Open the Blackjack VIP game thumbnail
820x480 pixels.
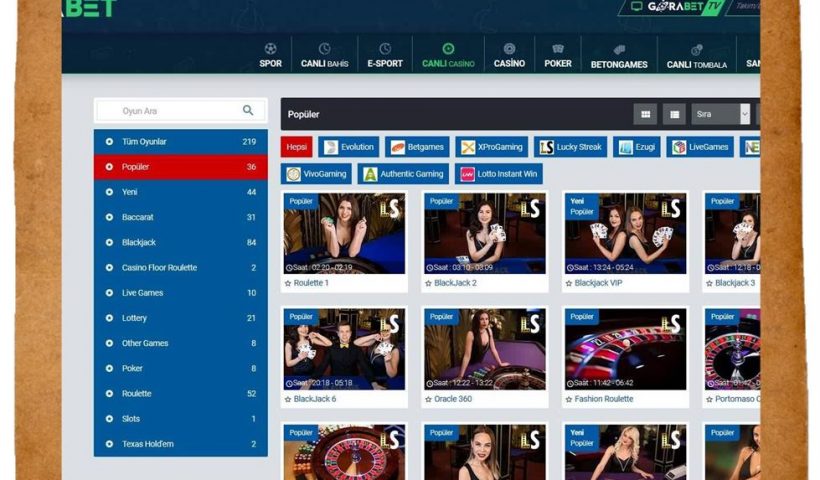coord(625,233)
